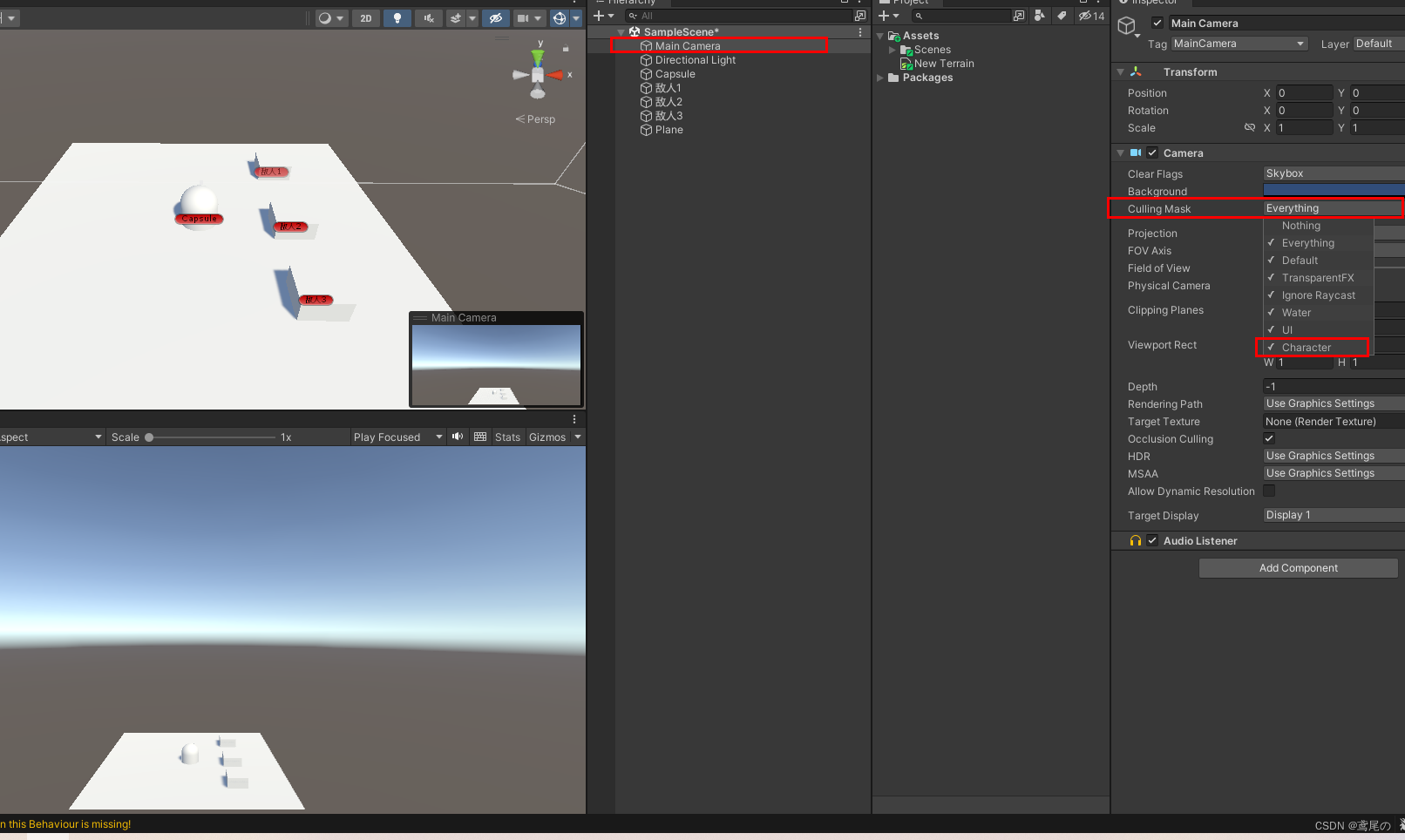Image resolution: width=1405 pixels, height=840 pixels.
Task: Open the Tag MainCamera dropdown
Action: [x=1239, y=44]
